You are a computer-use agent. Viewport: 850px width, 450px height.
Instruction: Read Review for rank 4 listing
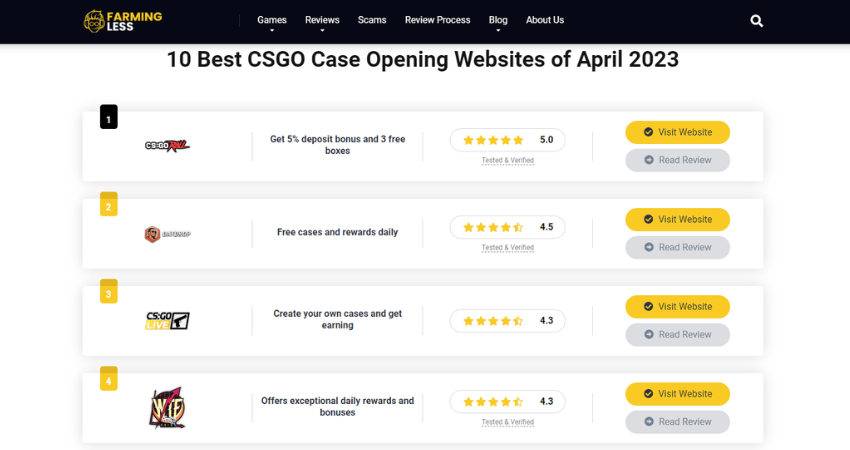click(678, 422)
